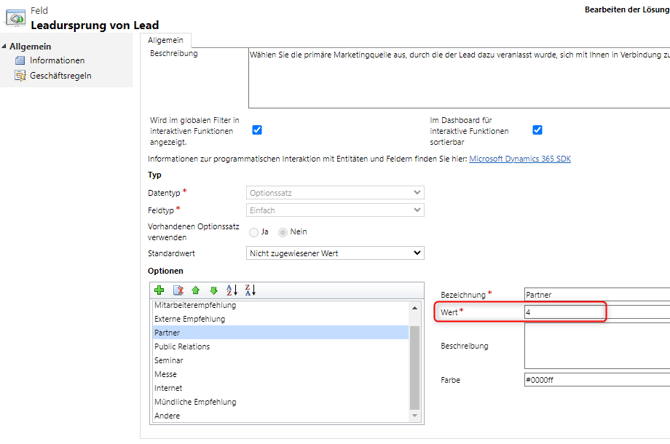Move the selected option down with the green down arrow
The height and width of the screenshot is (444, 670).
[214, 291]
